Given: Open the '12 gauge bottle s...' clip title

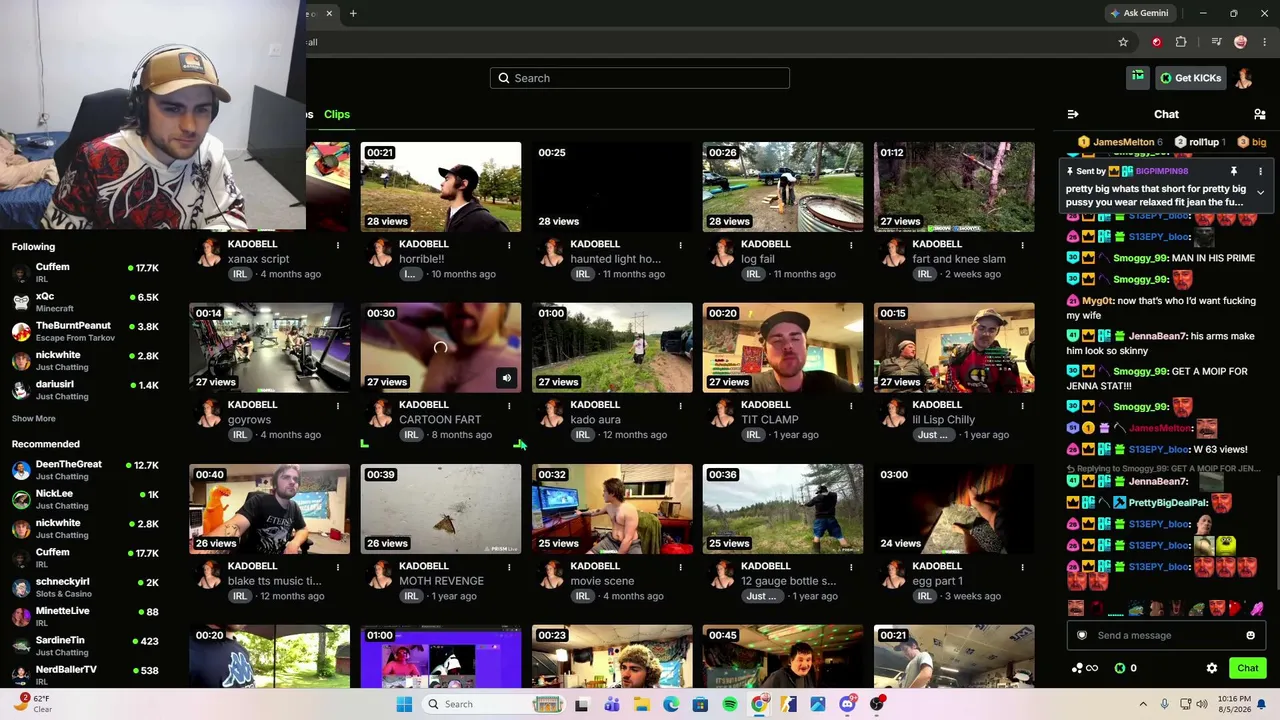Looking at the screenshot, I should [789, 581].
